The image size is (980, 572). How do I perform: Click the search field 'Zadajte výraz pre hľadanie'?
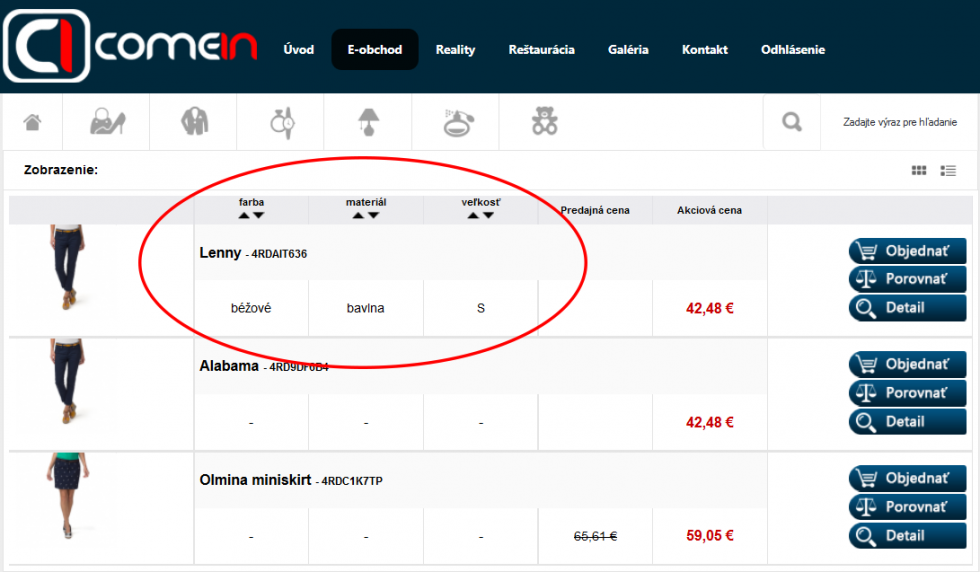click(899, 122)
